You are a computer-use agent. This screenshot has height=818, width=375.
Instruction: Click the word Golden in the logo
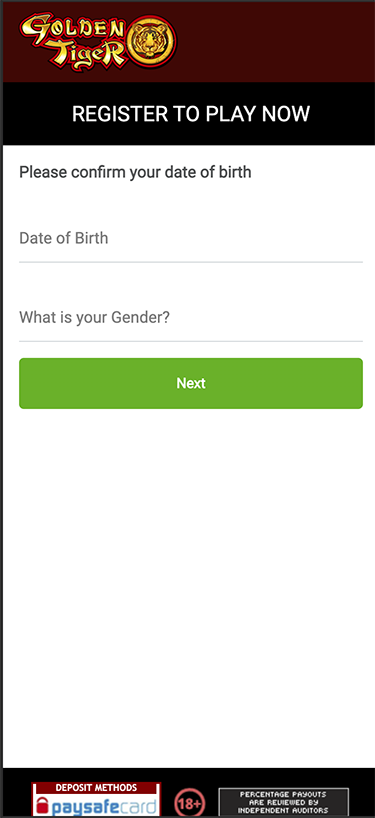point(71,29)
